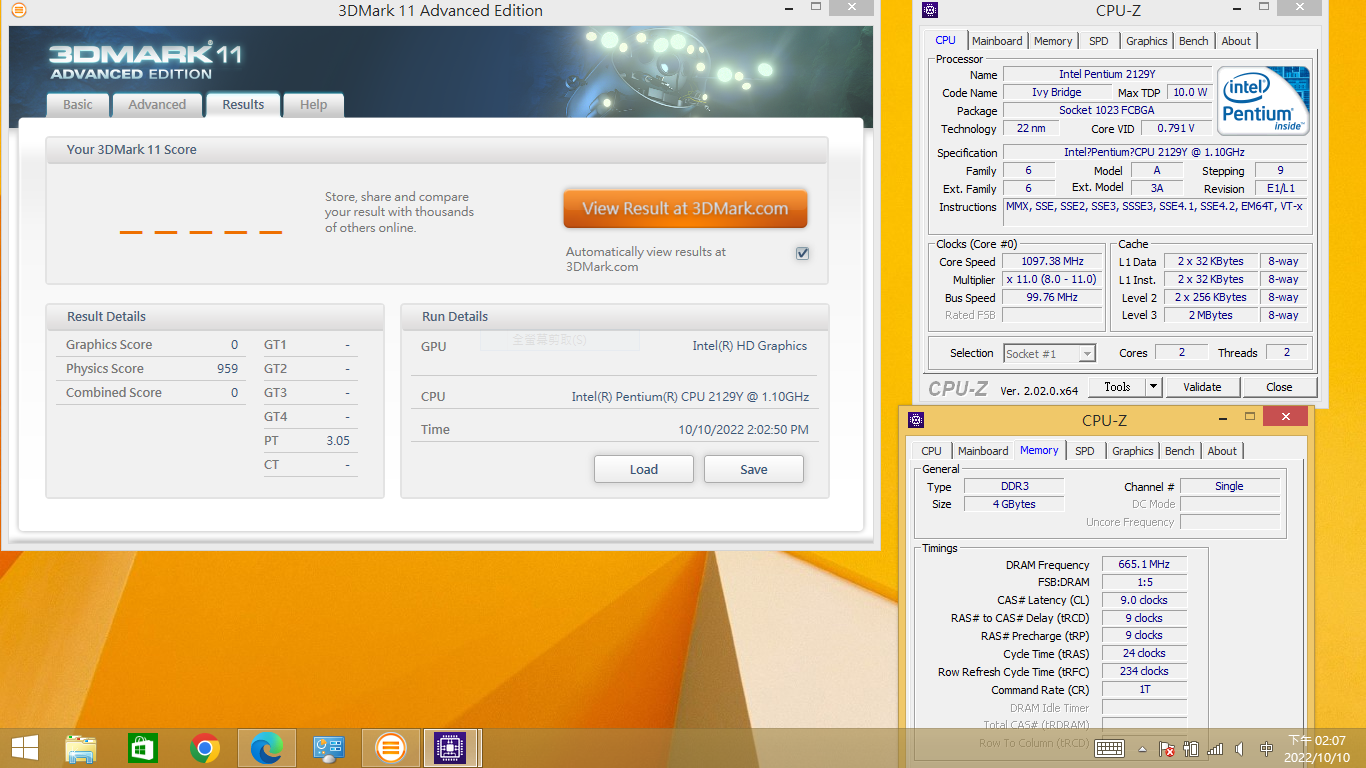1366x768 pixels.
Task: Click the volume speaker tray icon
Action: pos(1240,748)
